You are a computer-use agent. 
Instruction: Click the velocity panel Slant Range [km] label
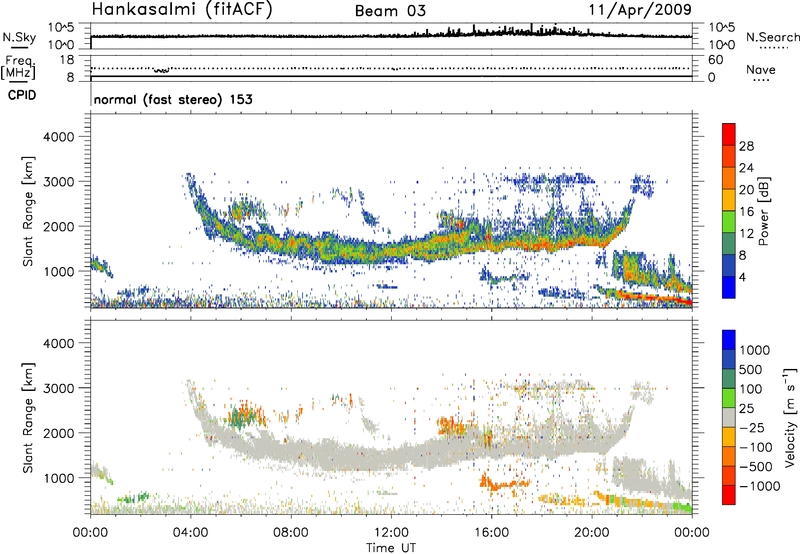point(28,417)
